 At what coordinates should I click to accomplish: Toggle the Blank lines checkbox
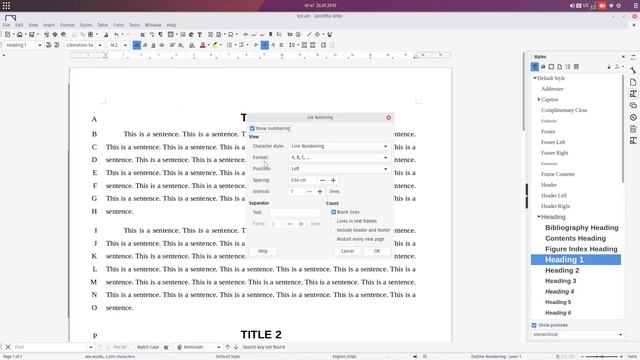[333, 212]
